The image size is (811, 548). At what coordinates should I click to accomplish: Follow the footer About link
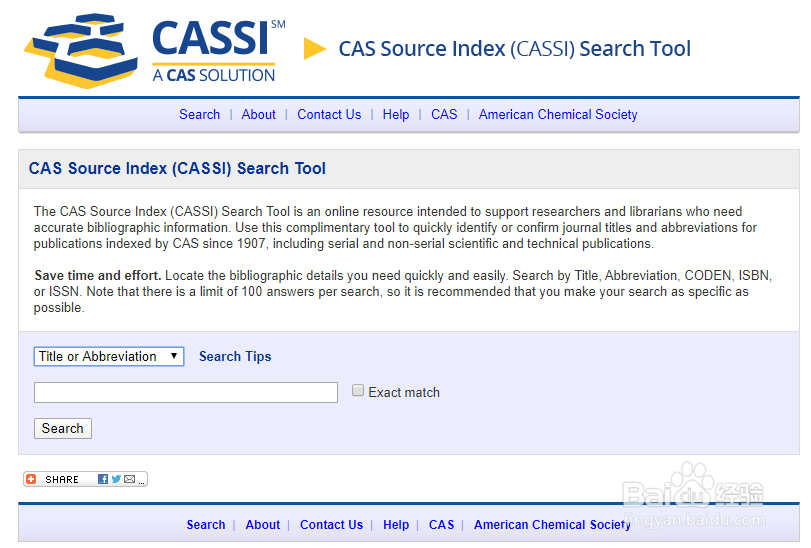tap(263, 525)
